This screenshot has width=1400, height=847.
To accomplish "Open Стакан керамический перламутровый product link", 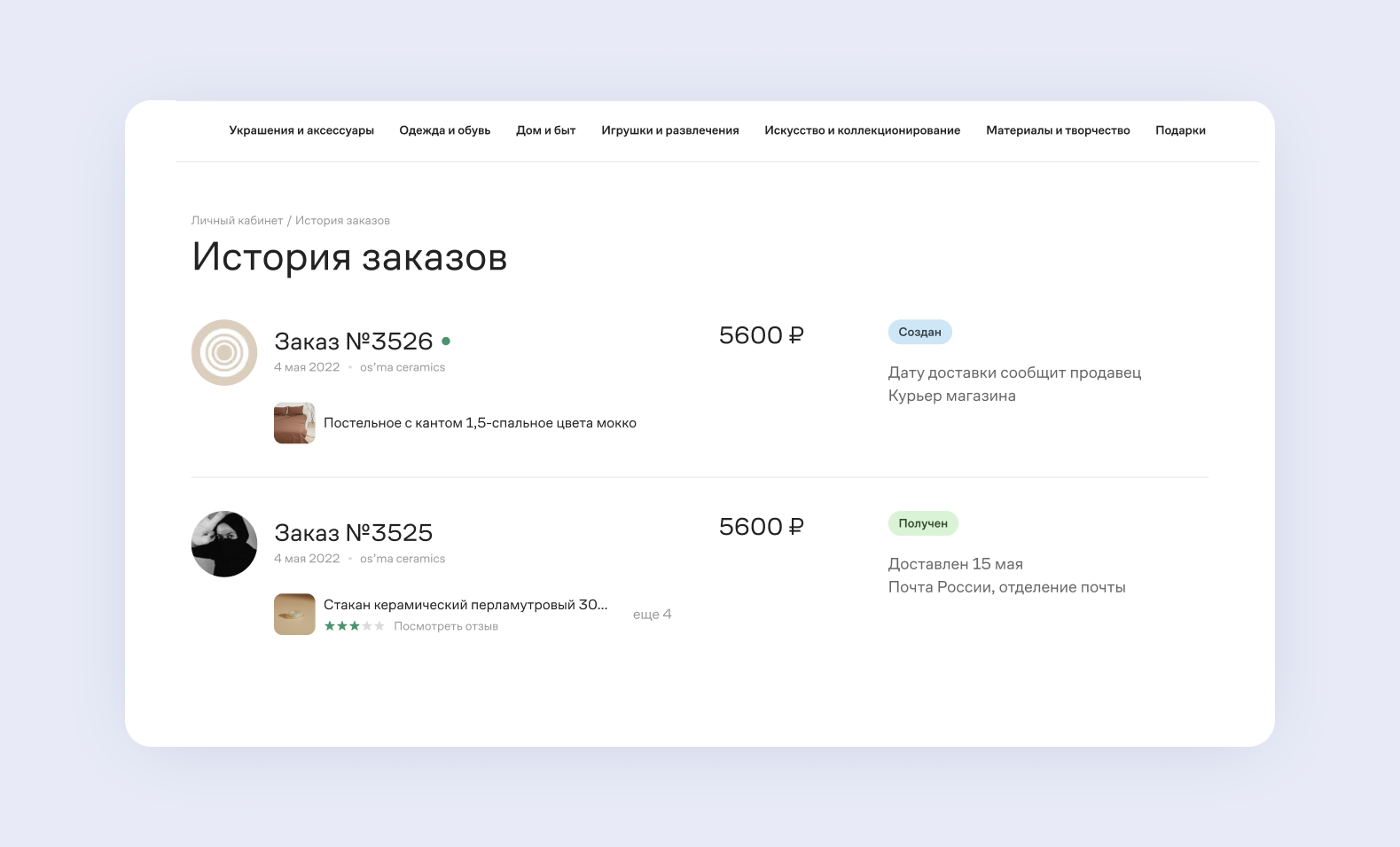I will pyautogui.click(x=465, y=605).
